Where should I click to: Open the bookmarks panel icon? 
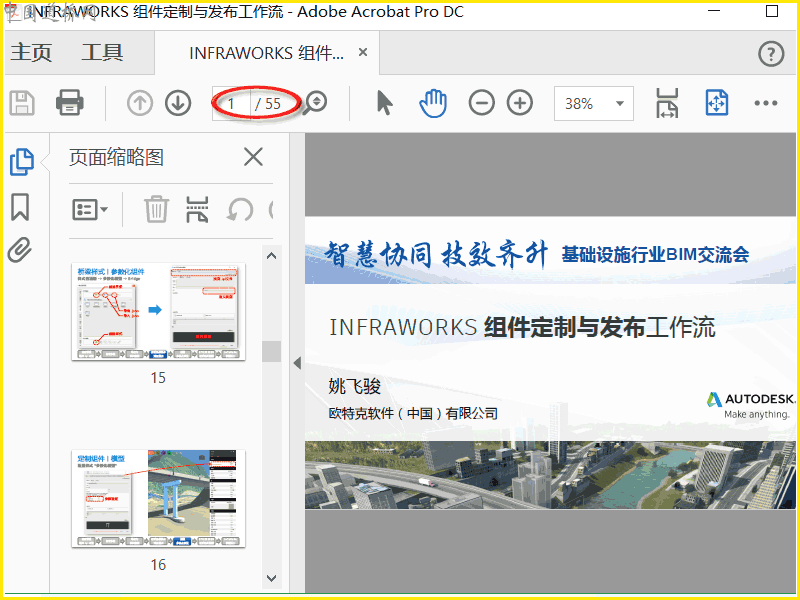20,207
